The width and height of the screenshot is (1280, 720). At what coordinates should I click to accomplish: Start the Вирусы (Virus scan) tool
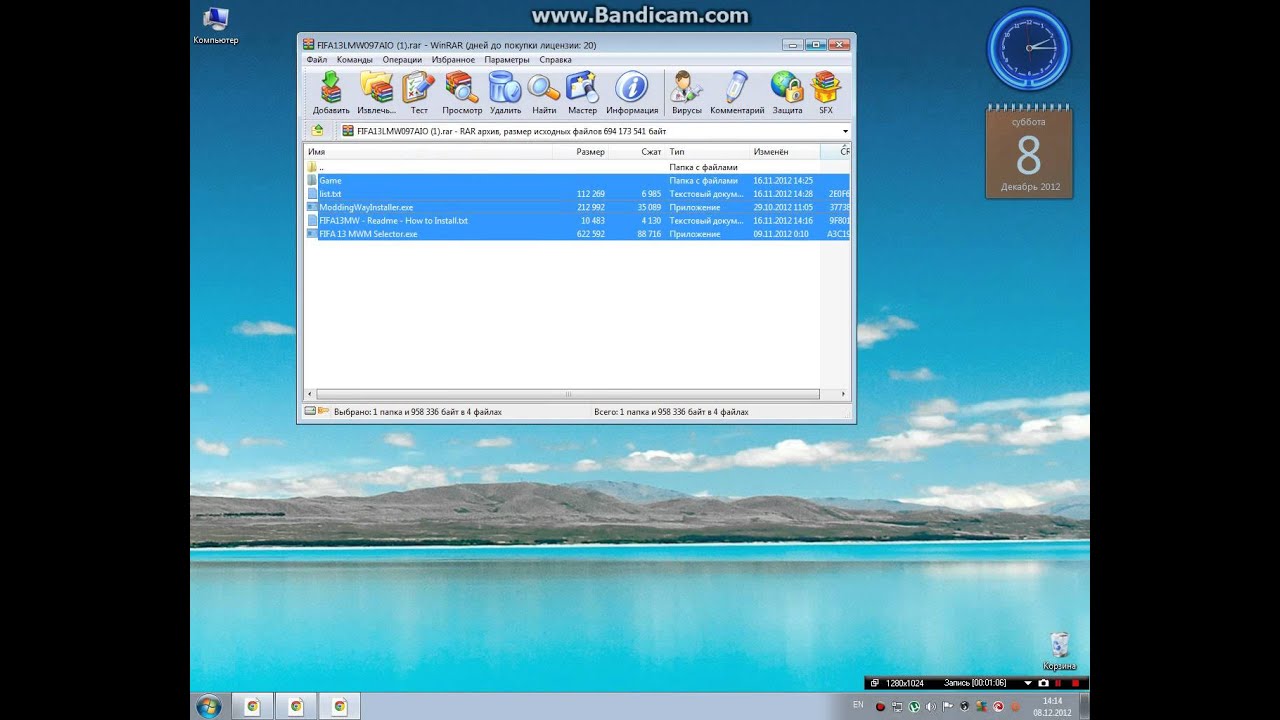point(686,93)
